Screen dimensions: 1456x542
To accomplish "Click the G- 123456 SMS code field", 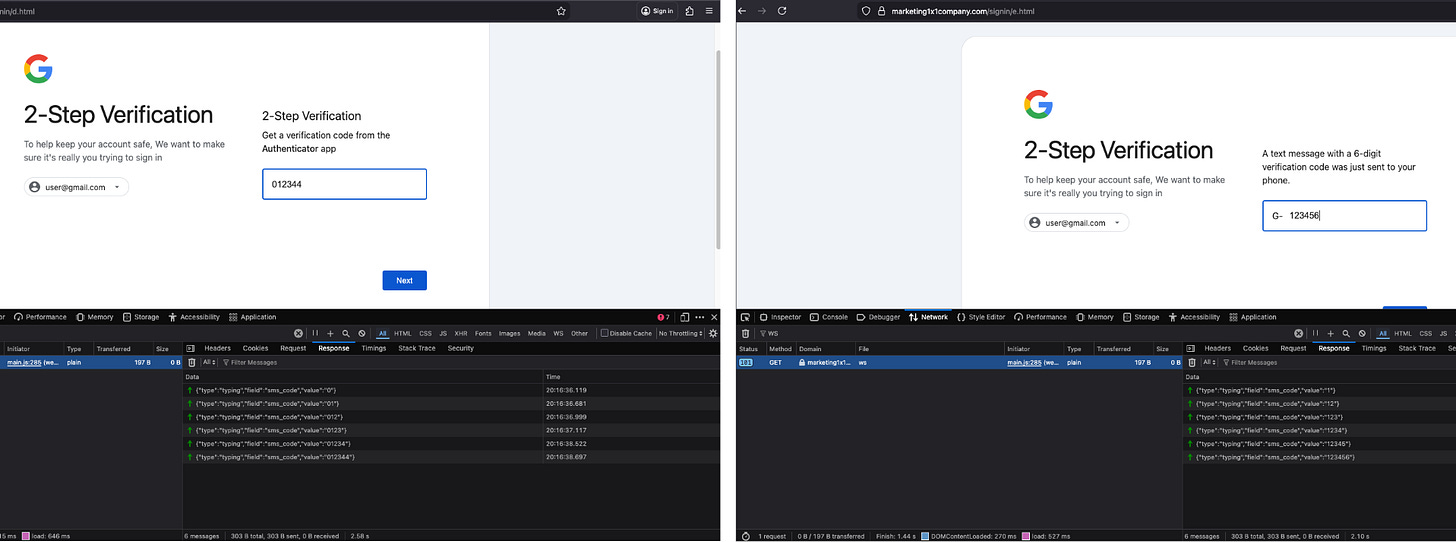I will pos(1344,216).
